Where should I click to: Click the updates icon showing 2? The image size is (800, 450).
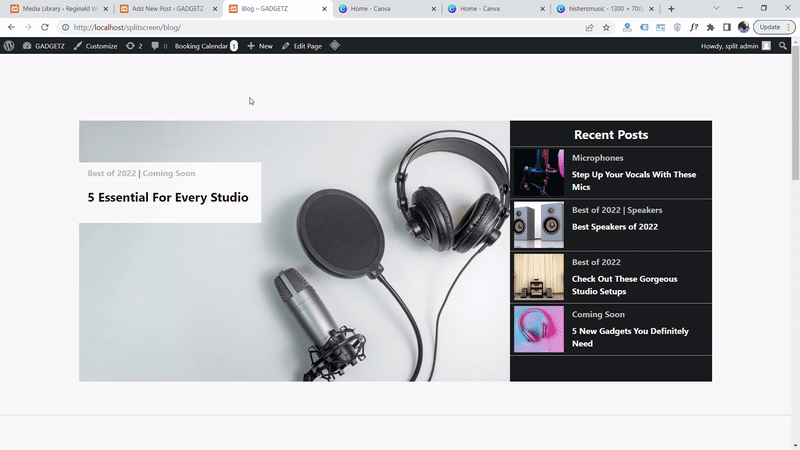click(134, 46)
